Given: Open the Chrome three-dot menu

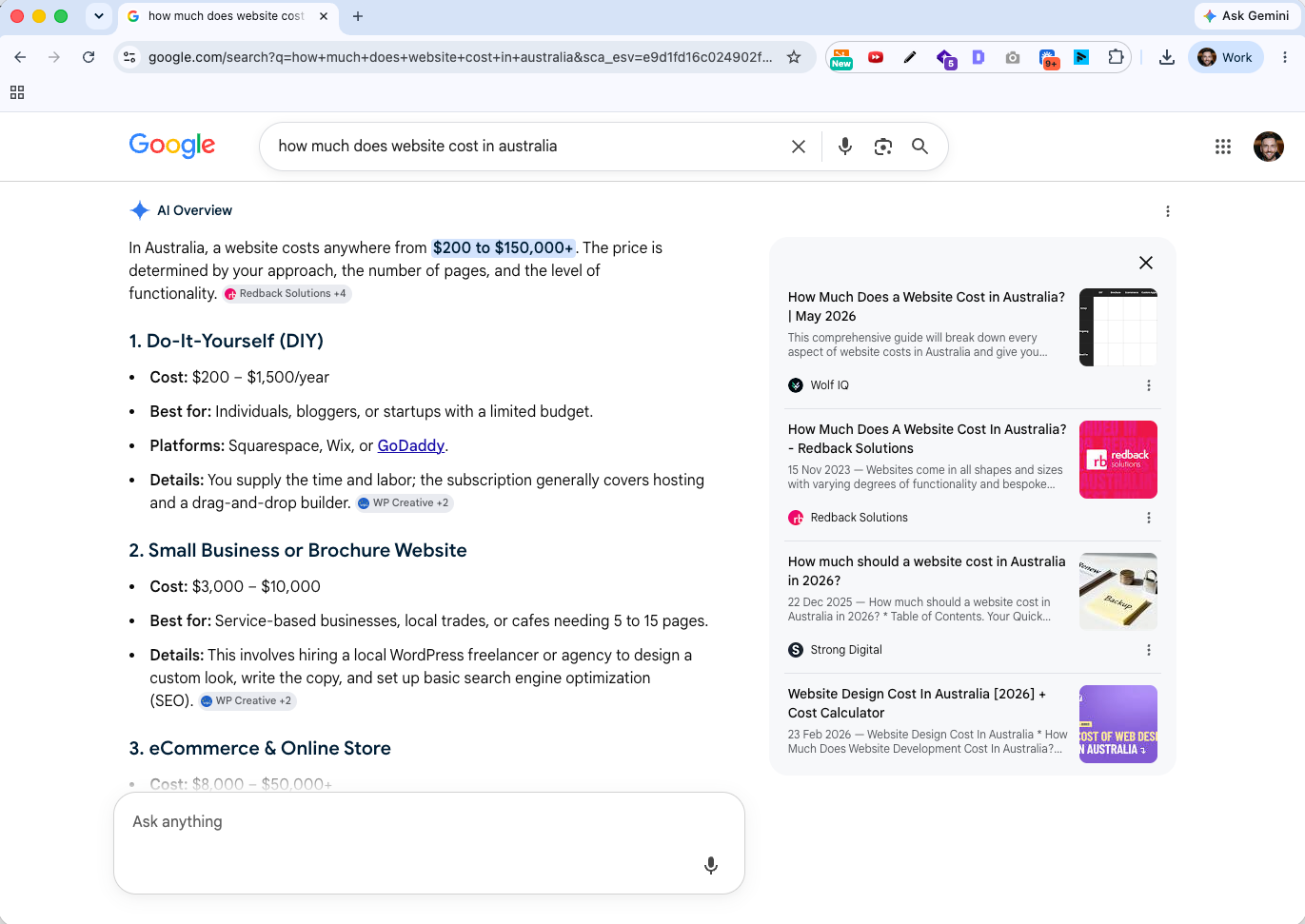Looking at the screenshot, I should click(1285, 57).
